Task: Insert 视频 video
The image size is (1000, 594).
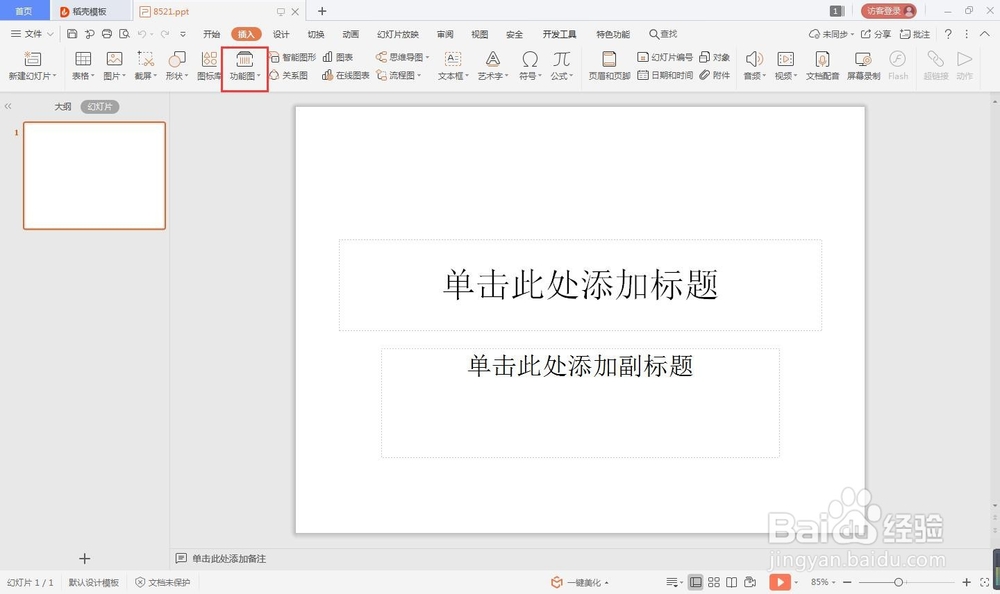Action: [786, 66]
